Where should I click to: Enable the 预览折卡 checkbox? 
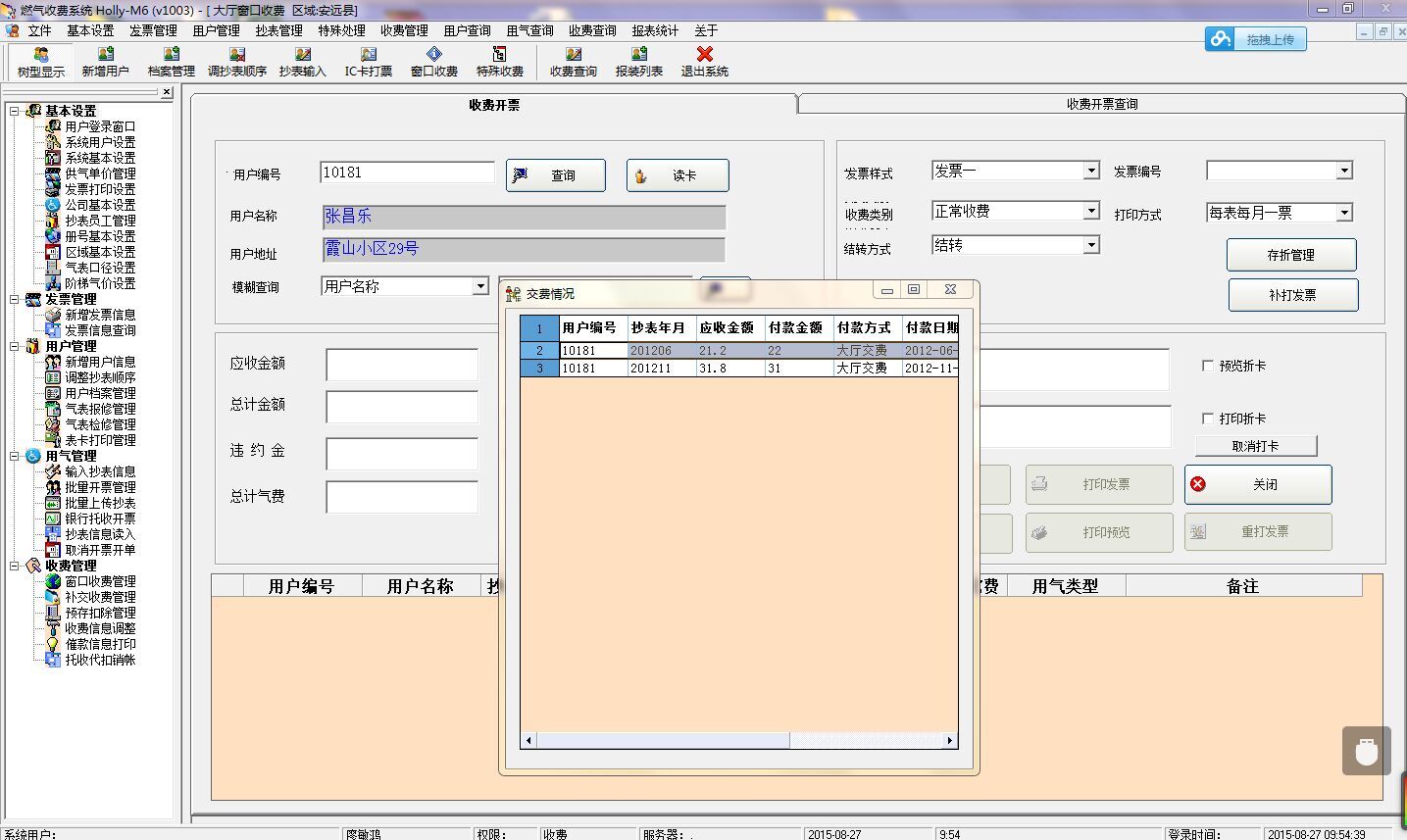[x=1208, y=366]
